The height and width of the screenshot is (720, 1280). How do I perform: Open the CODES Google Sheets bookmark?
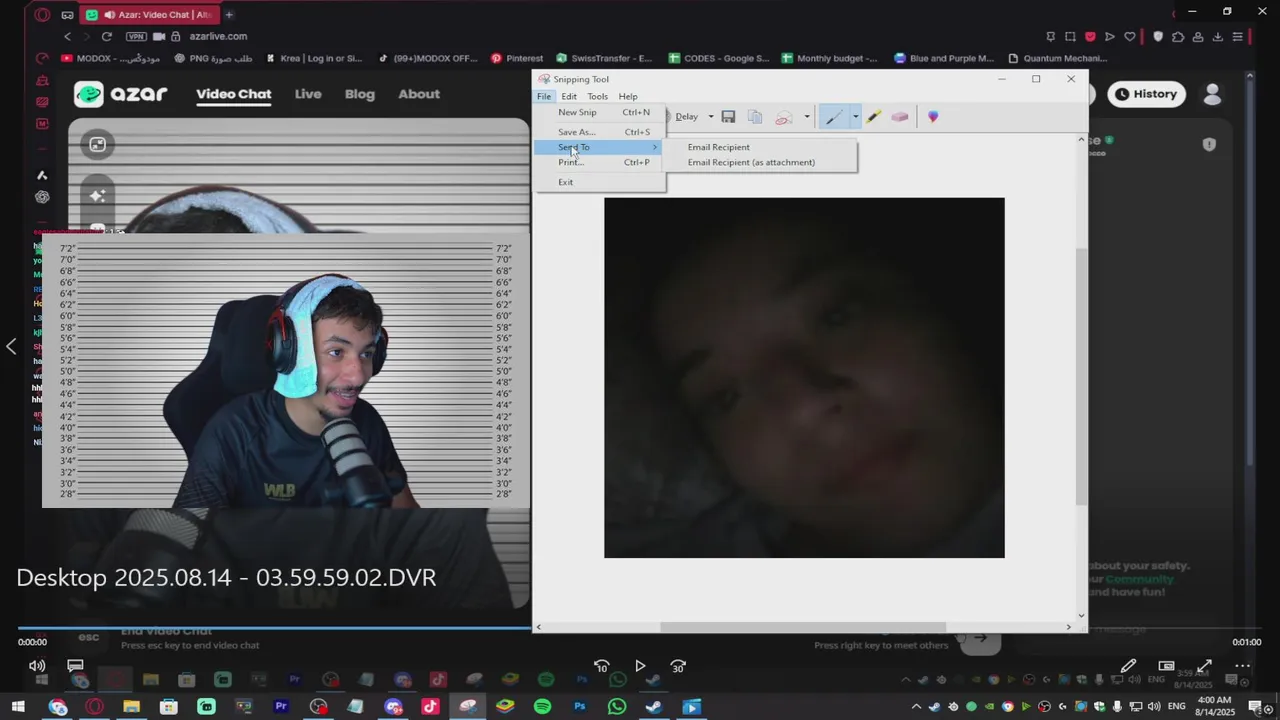click(718, 58)
